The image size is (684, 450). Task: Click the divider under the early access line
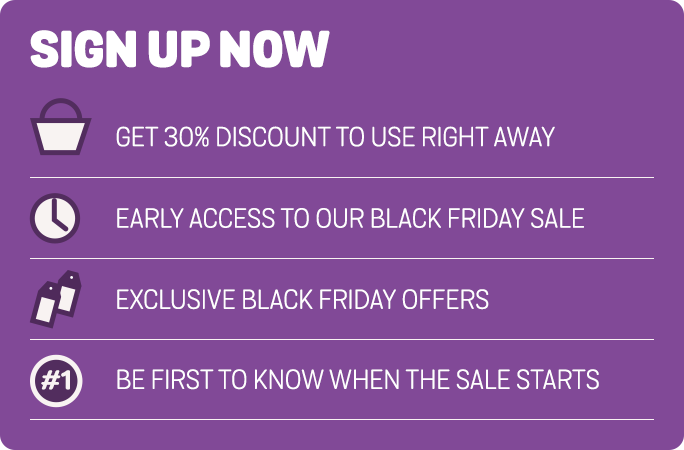342,259
